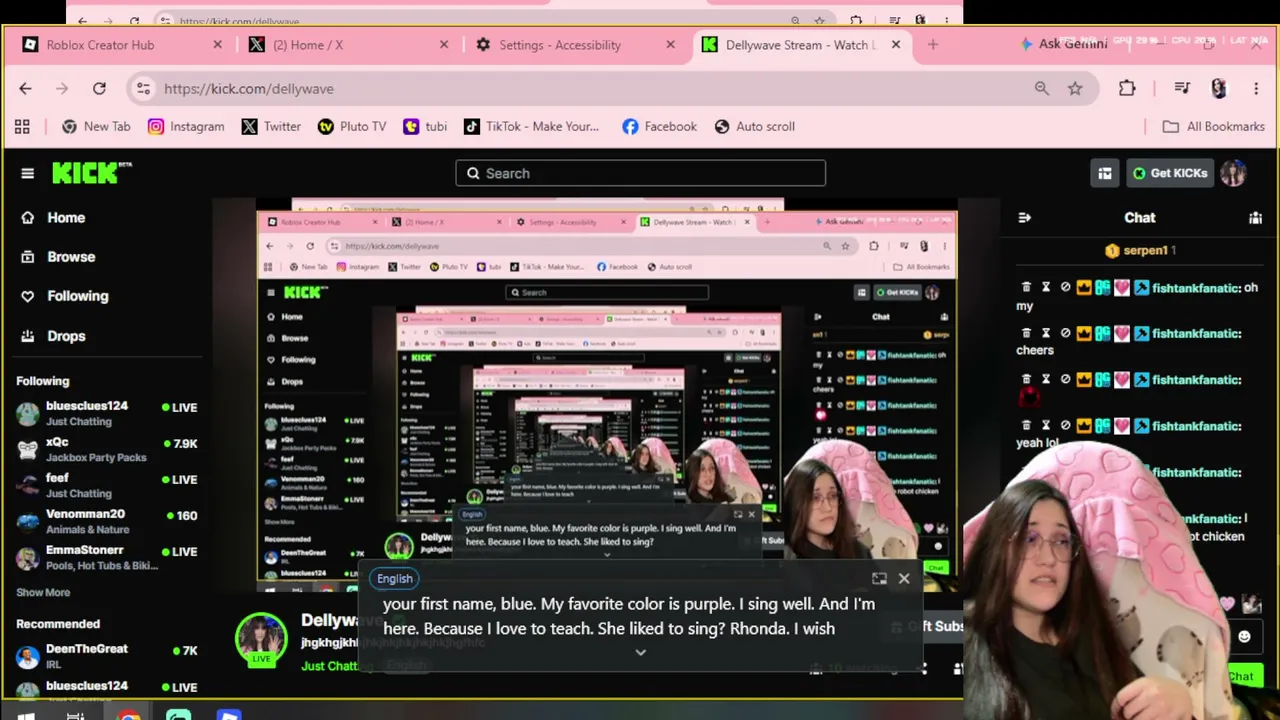Ban fishtankfanatic on the "cheers" message
The width and height of the screenshot is (1280, 720).
coord(1065,334)
